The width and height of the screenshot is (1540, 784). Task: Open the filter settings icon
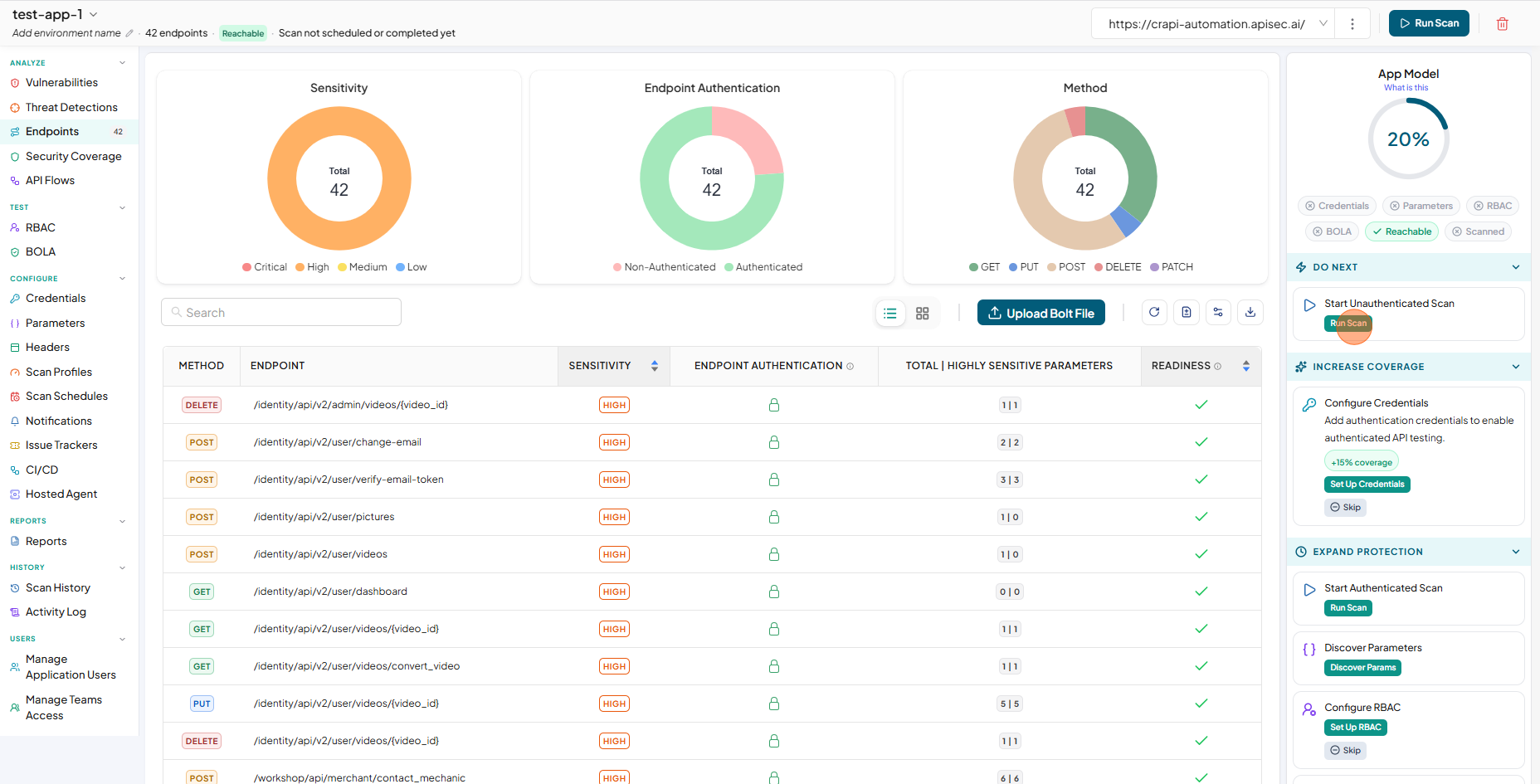[x=1218, y=313]
